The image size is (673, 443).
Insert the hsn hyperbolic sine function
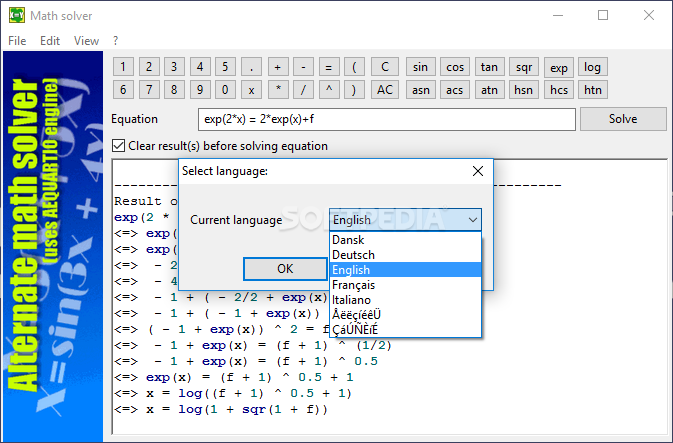tap(524, 90)
